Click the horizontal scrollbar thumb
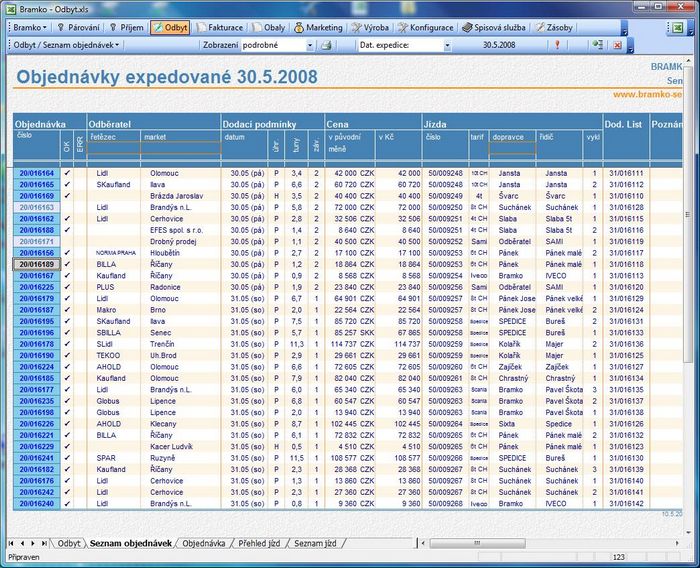 tap(477, 543)
